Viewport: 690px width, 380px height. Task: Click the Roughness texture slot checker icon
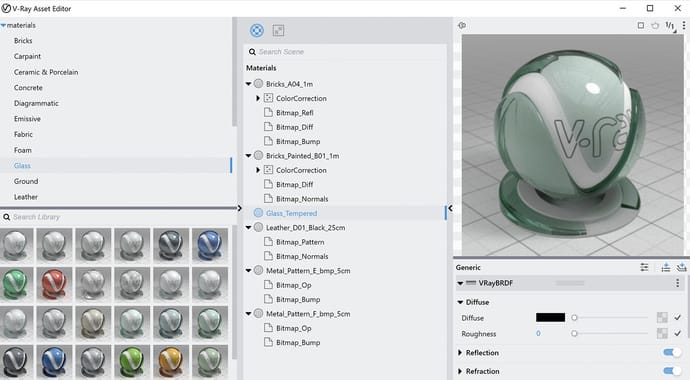[662, 333]
